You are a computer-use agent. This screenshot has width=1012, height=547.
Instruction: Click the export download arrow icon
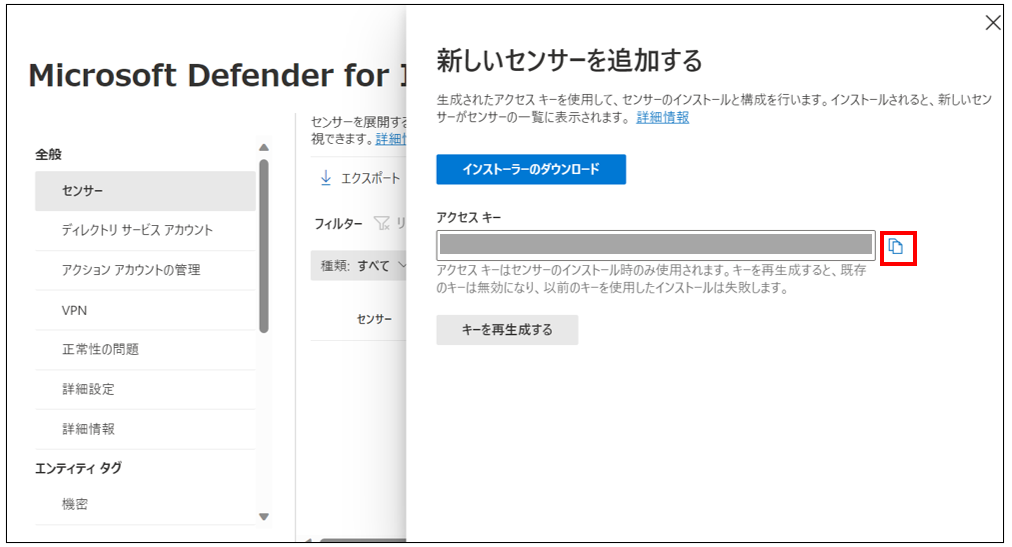point(326,177)
